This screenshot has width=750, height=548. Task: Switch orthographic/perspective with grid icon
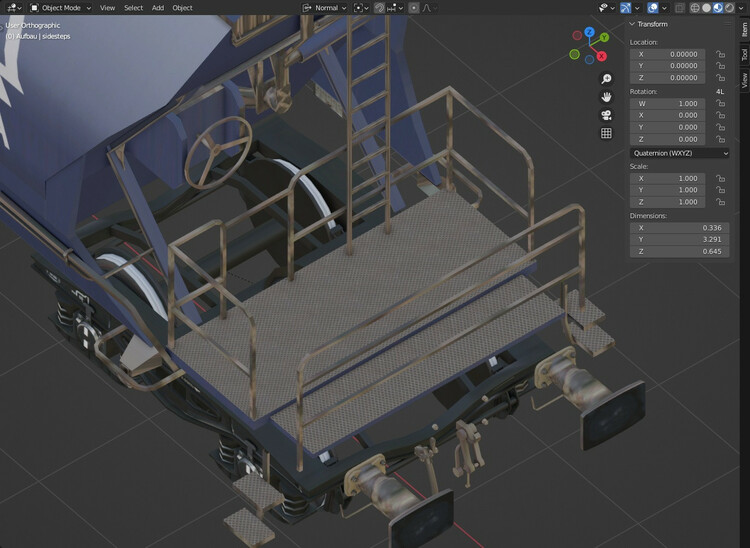point(606,133)
